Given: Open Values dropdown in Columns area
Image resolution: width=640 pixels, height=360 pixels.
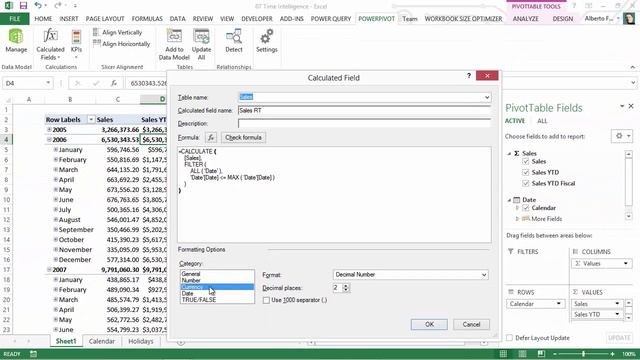Looking at the screenshot, I should (626, 264).
